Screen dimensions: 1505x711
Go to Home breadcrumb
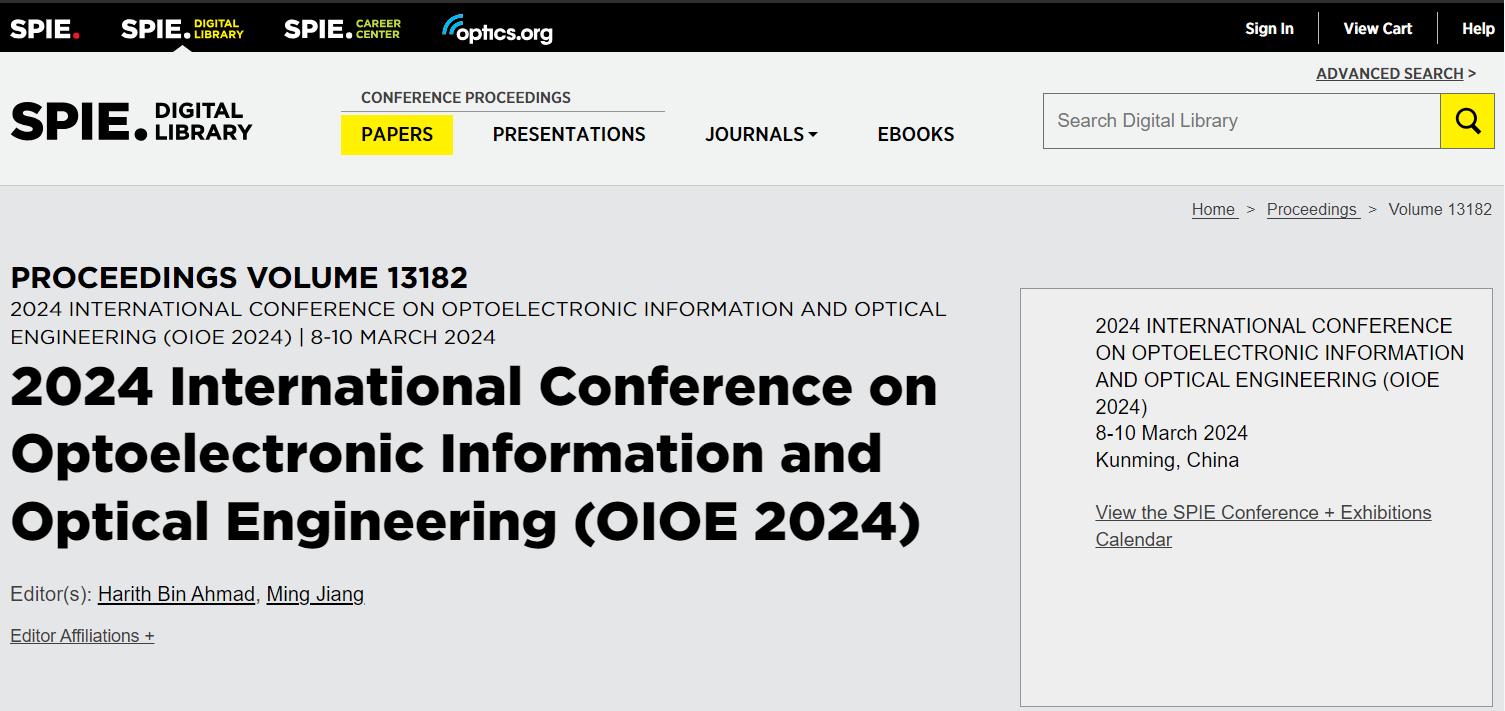point(1214,209)
